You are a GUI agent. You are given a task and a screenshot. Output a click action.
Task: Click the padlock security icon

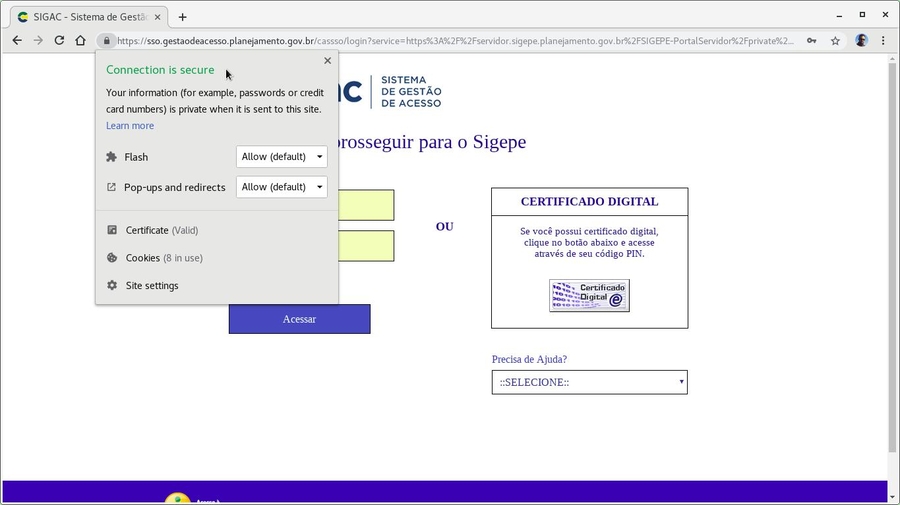tap(106, 41)
